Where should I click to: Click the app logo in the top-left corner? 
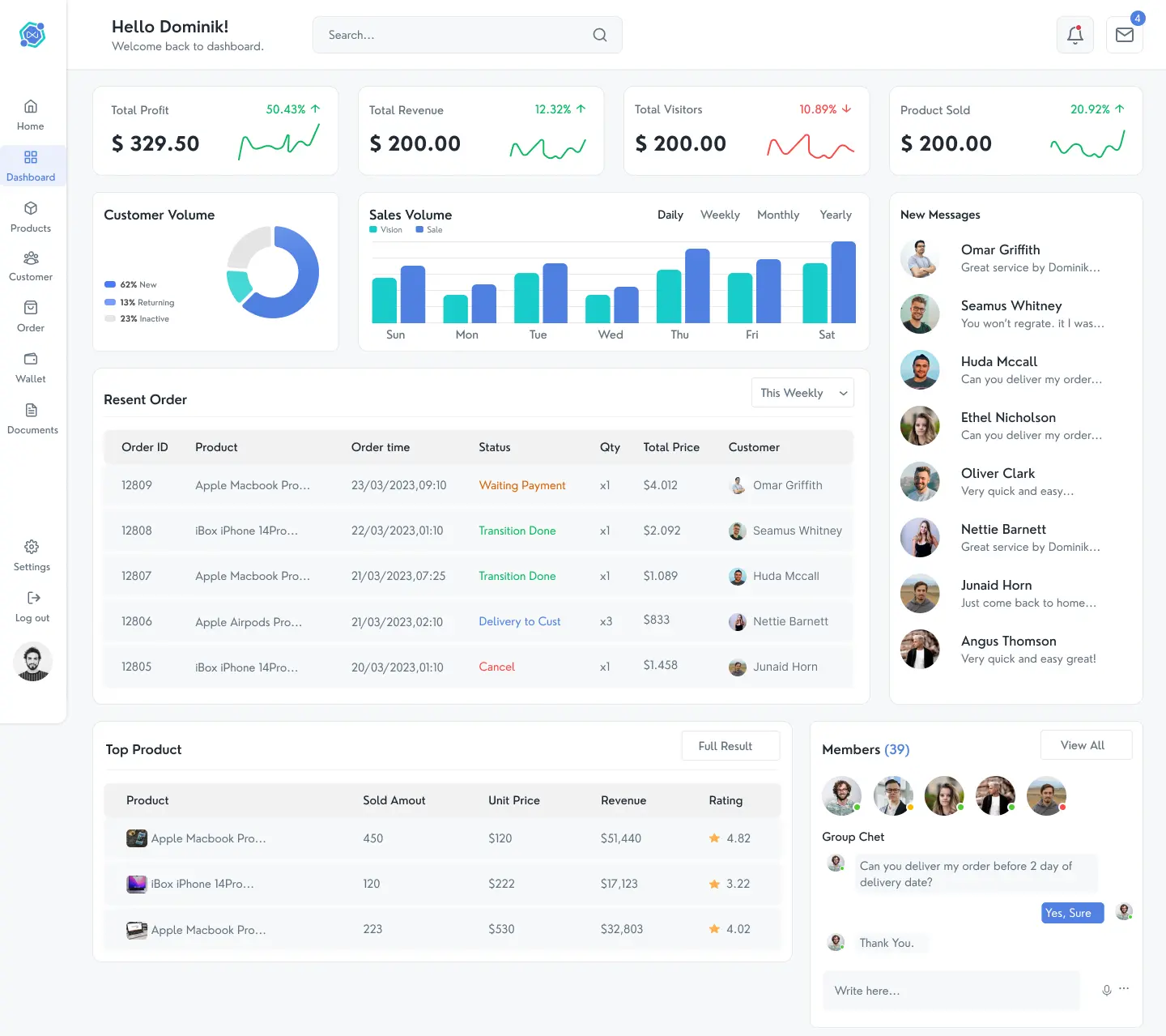pos(32,35)
